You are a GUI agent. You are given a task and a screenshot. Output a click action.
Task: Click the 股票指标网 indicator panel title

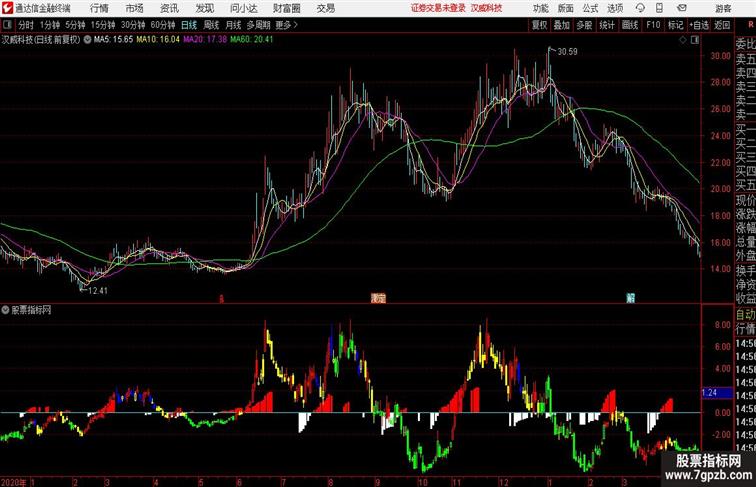(31, 310)
